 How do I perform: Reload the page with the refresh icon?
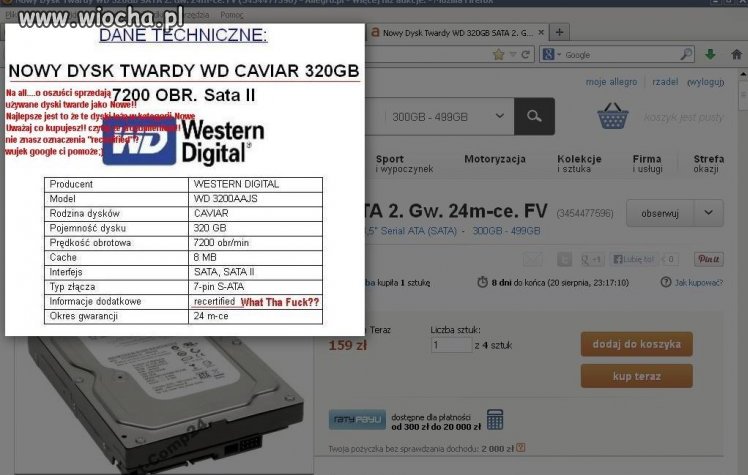pos(525,54)
